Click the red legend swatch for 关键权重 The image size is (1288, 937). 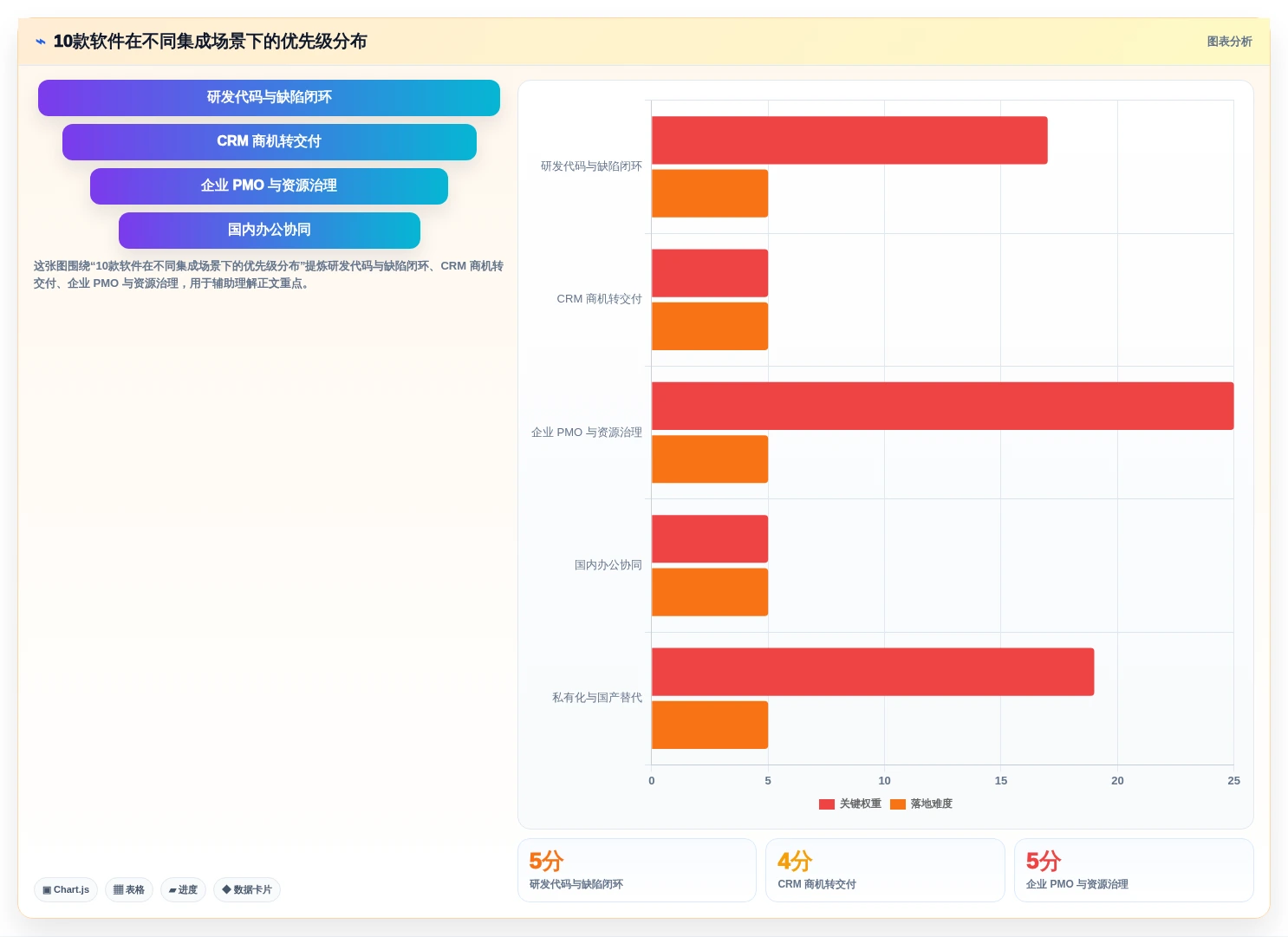coord(827,804)
